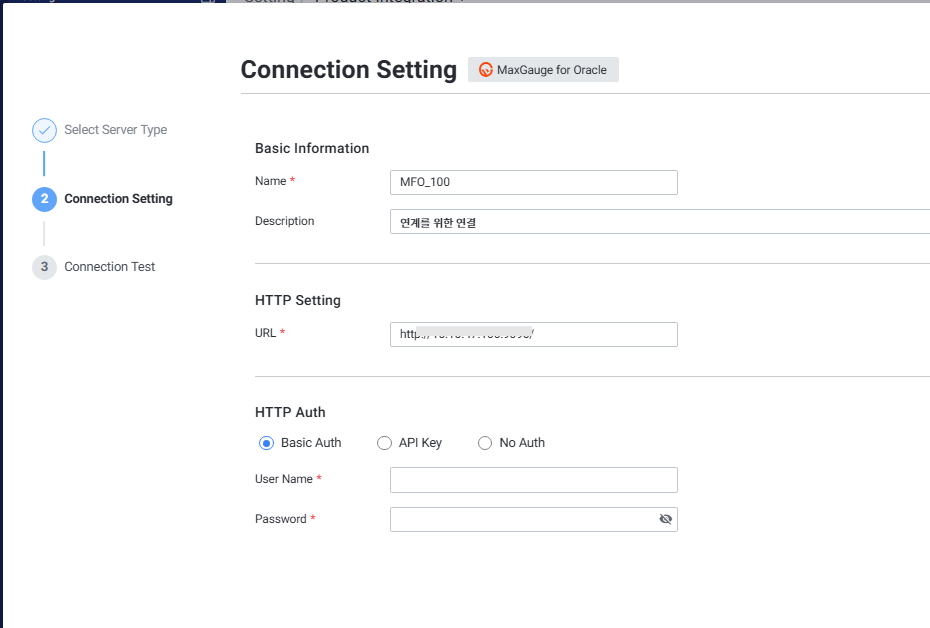
Task: Click the Connection Setting step in sidebar
Action: click(x=118, y=199)
